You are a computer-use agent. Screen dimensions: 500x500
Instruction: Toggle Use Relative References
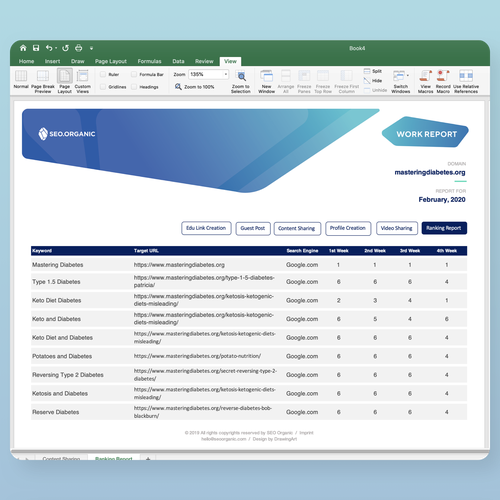[x=466, y=81]
